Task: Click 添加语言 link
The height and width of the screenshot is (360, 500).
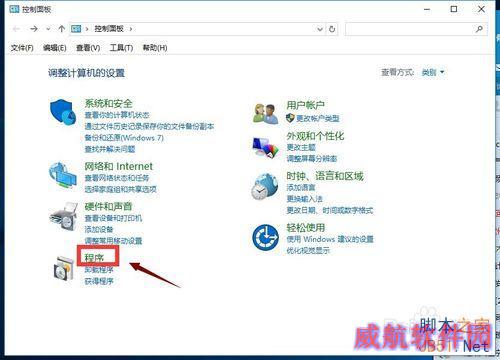Action: click(301, 187)
